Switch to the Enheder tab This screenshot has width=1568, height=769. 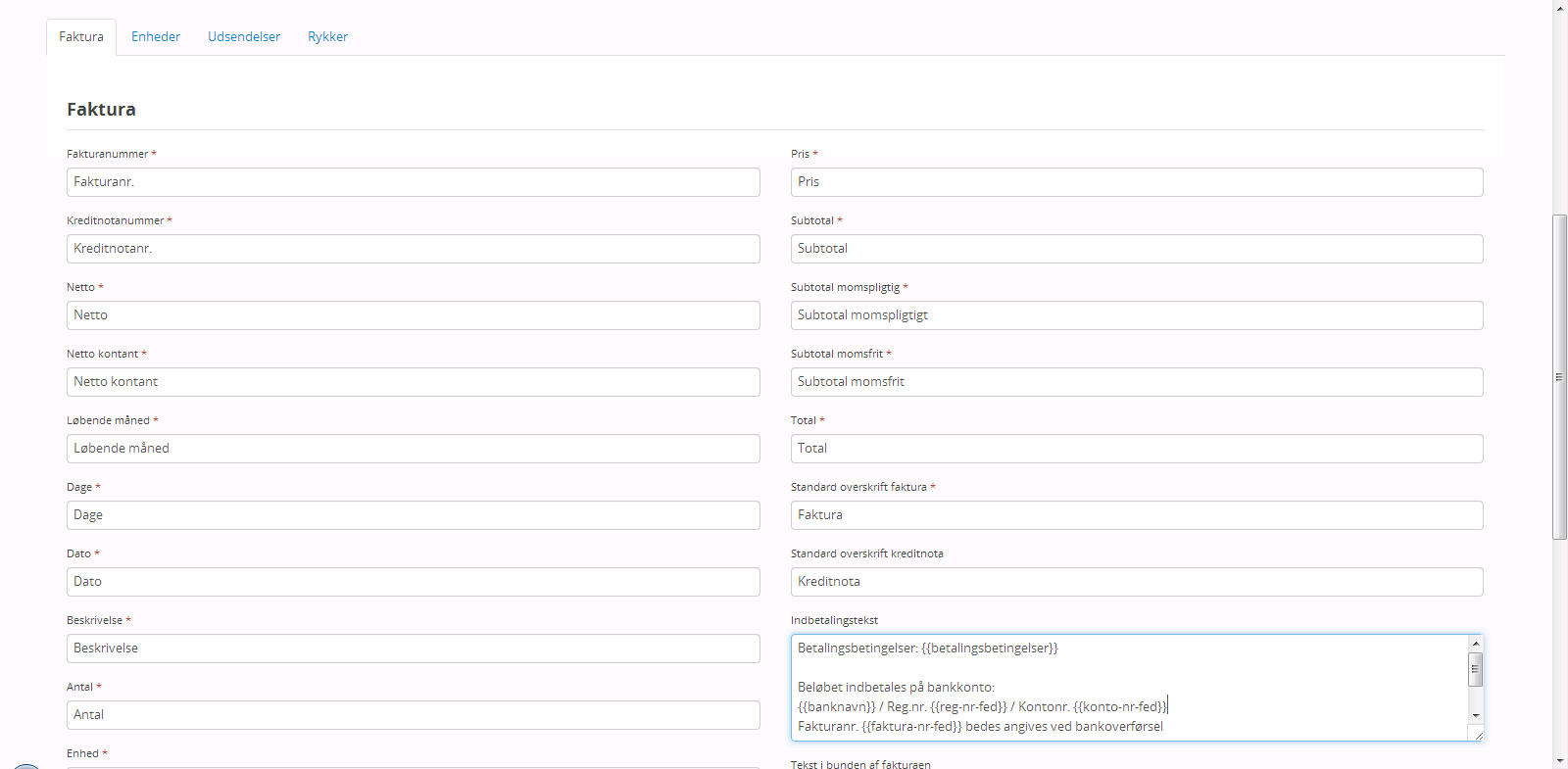[155, 37]
